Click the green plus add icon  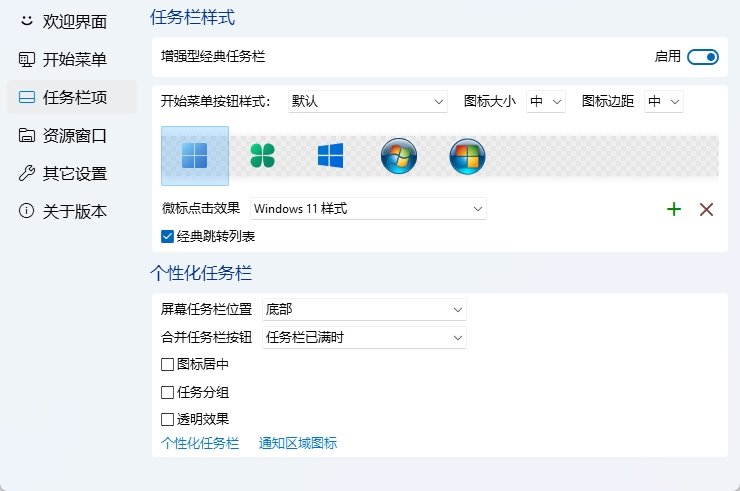coord(674,209)
